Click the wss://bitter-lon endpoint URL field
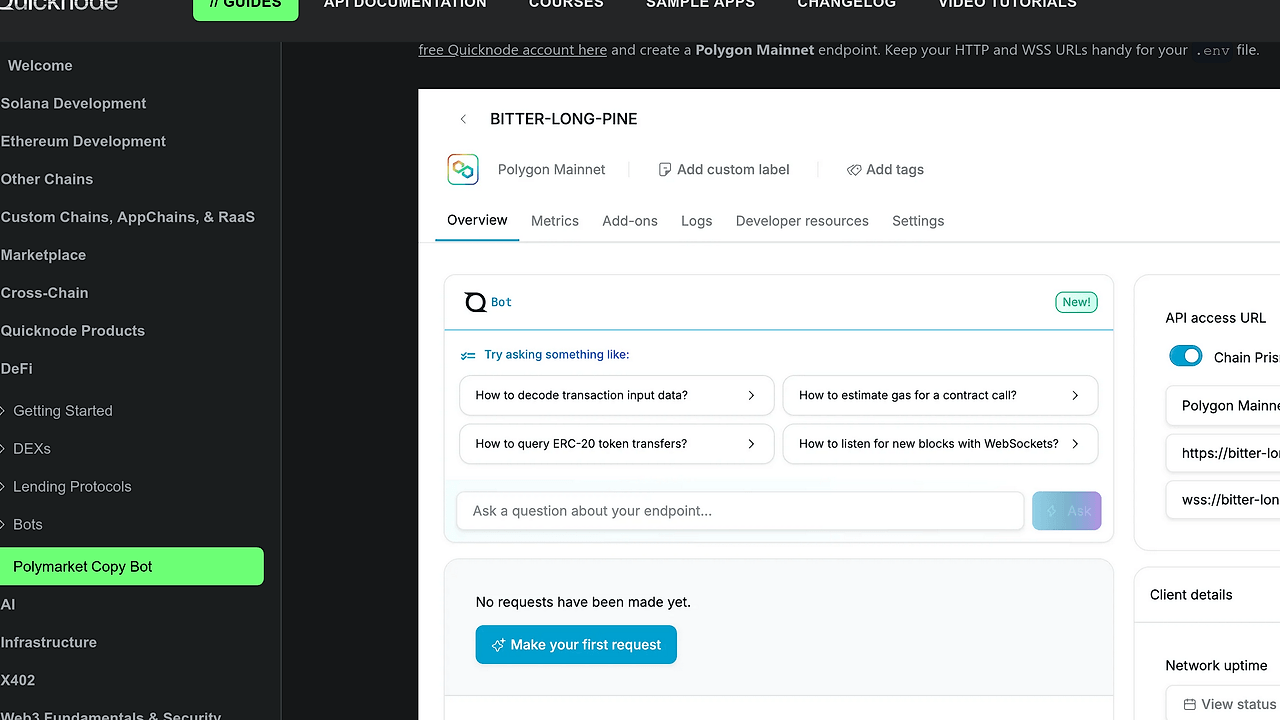This screenshot has width=1280, height=720. click(x=1223, y=500)
